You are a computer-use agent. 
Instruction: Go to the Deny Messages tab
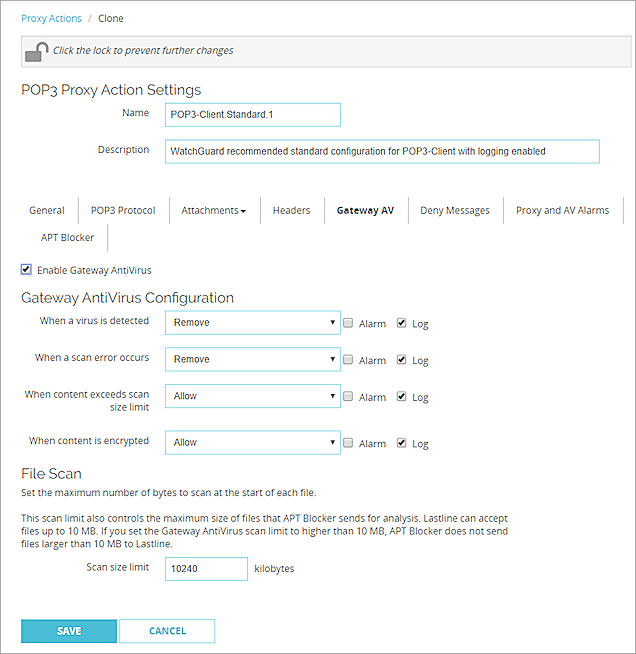[455, 210]
